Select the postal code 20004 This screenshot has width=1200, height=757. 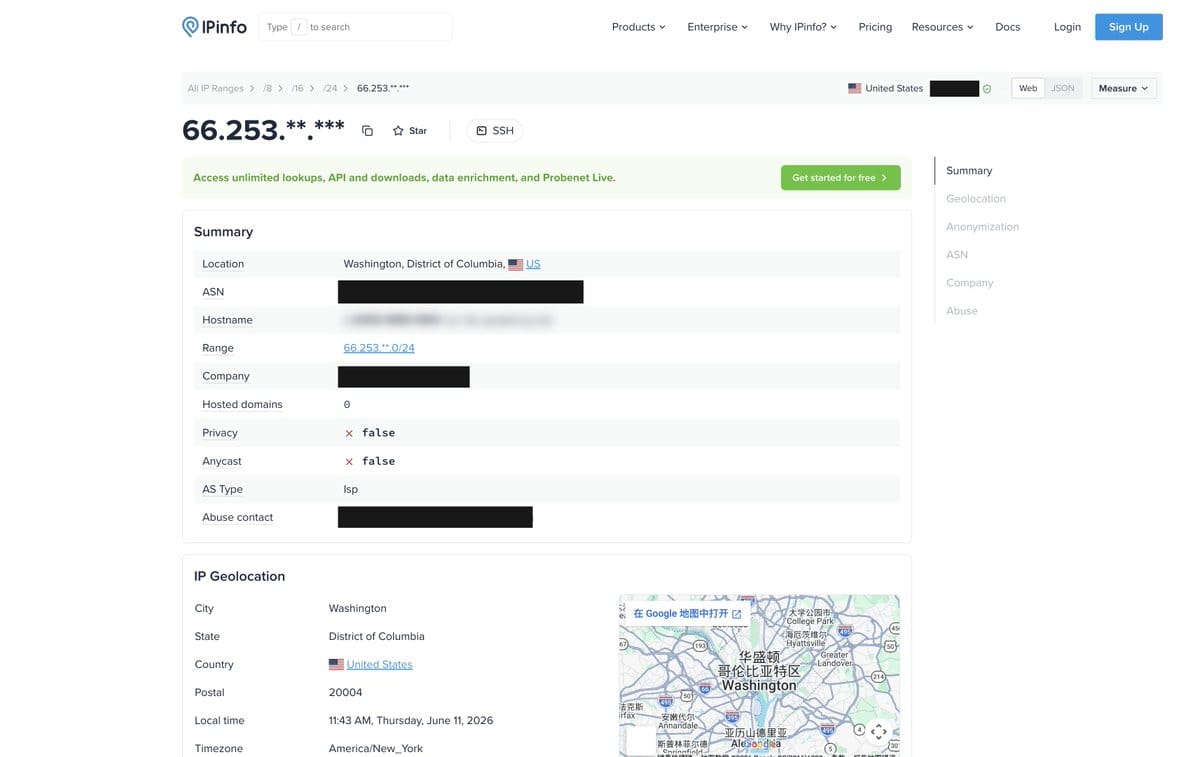tap(346, 692)
